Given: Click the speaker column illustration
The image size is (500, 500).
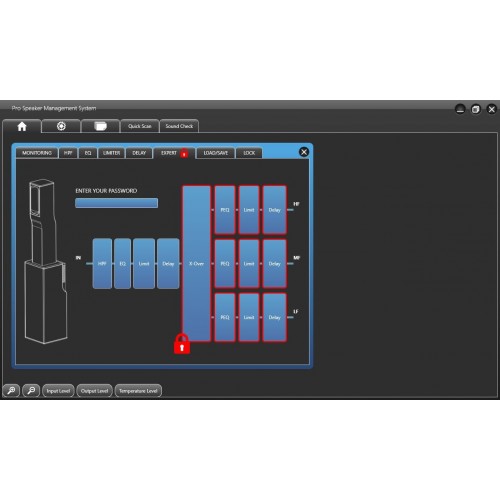Looking at the screenshot, I should (46, 262).
